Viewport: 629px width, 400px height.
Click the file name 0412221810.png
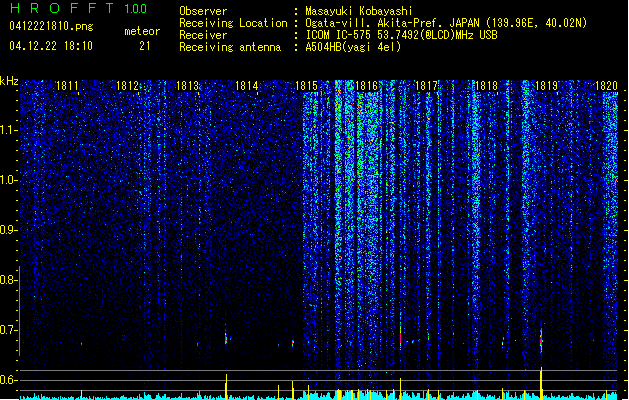[51, 26]
